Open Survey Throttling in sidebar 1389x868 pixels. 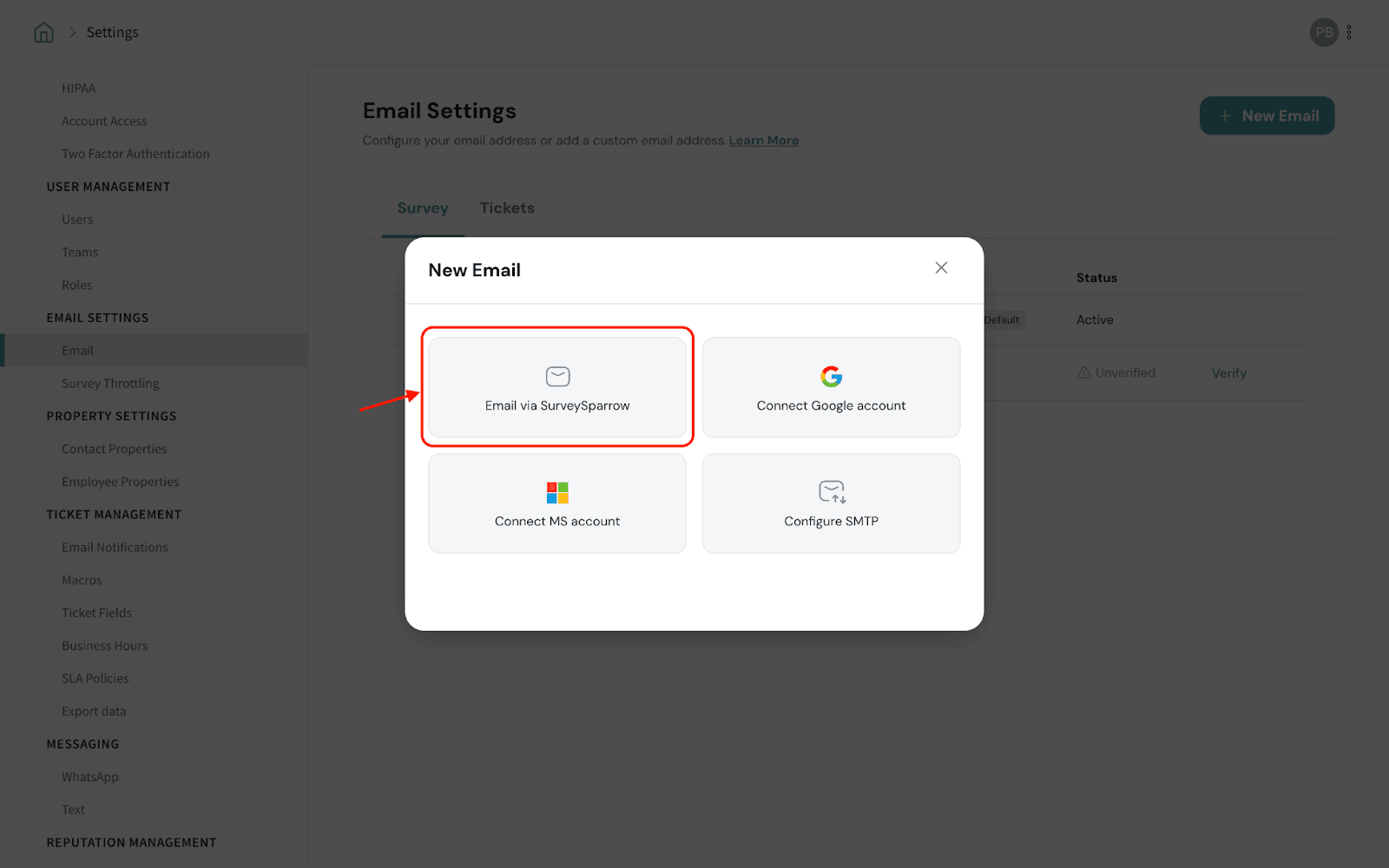pos(110,384)
